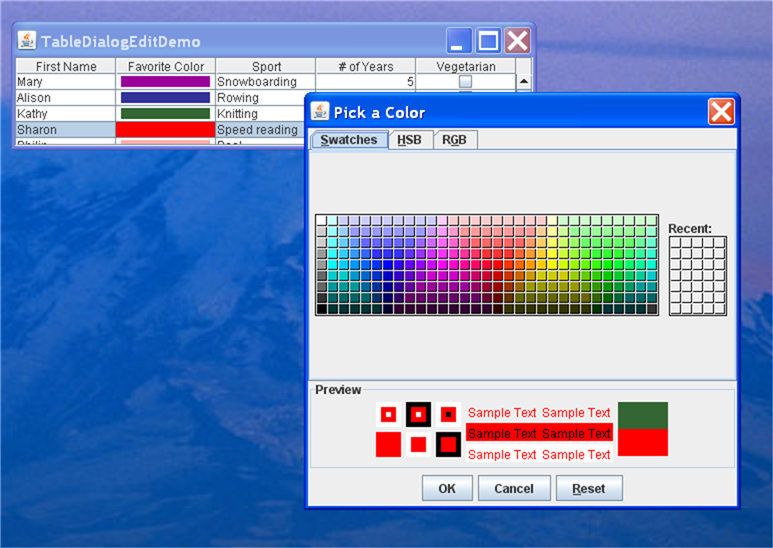The height and width of the screenshot is (548, 773).
Task: Confirm color with the OK button
Action: 447,488
